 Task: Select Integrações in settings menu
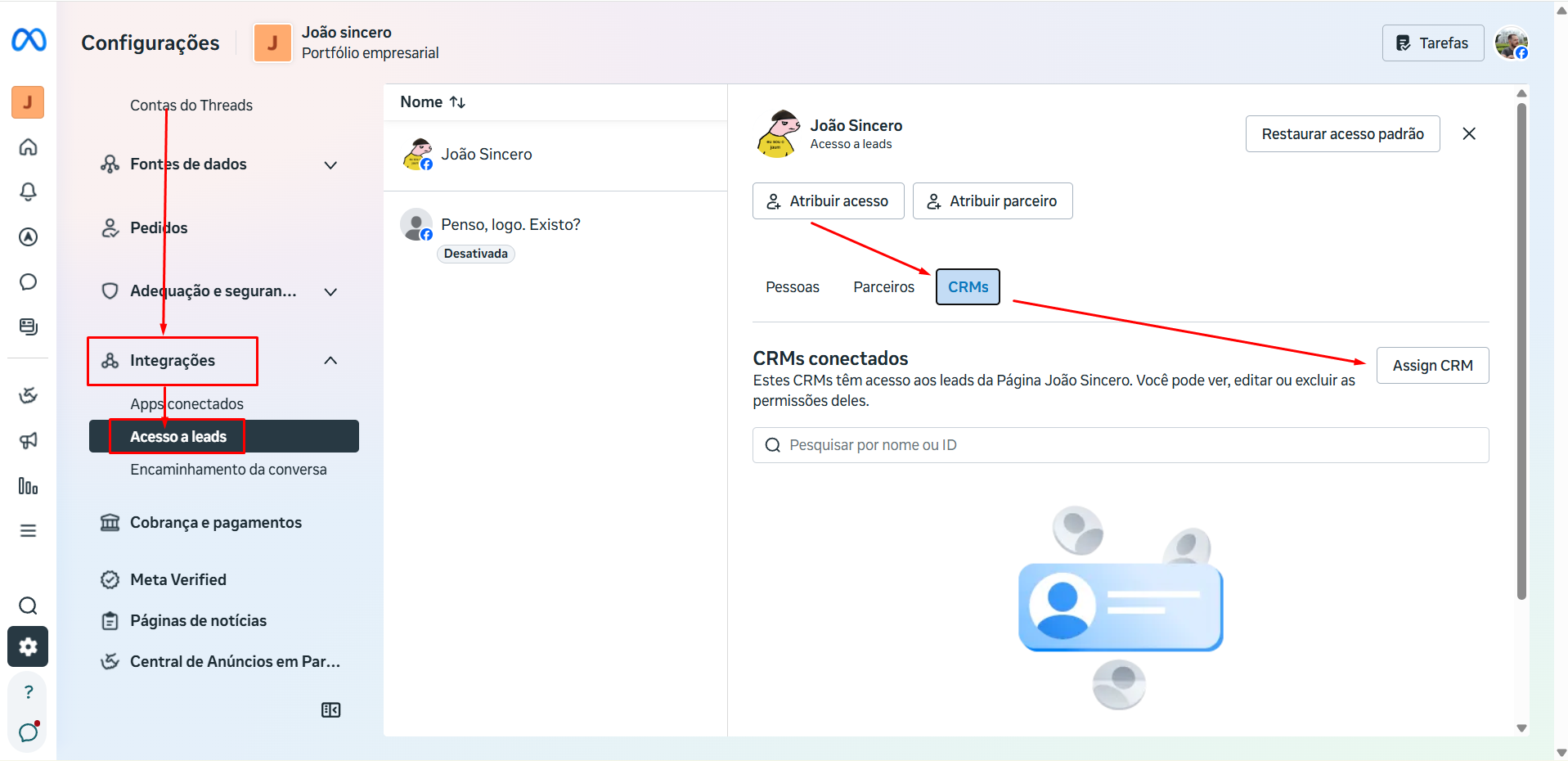(173, 361)
